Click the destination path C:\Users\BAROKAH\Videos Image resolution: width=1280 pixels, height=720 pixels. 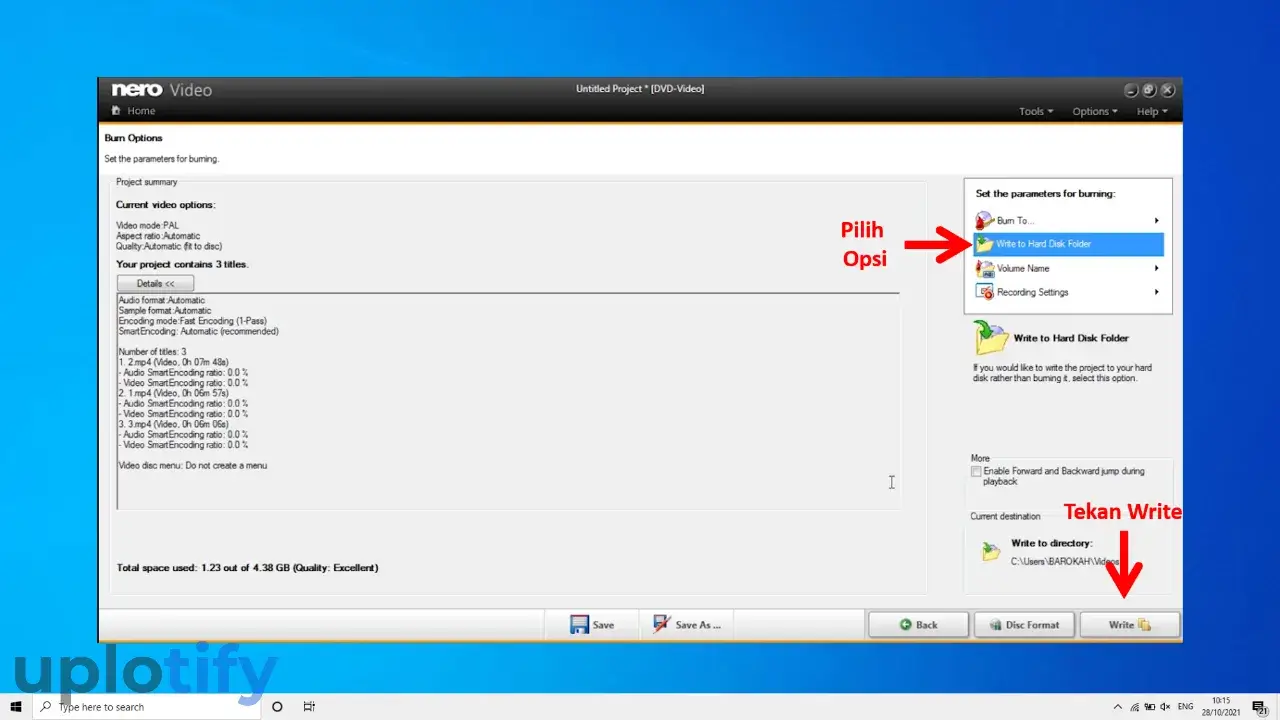point(1065,562)
